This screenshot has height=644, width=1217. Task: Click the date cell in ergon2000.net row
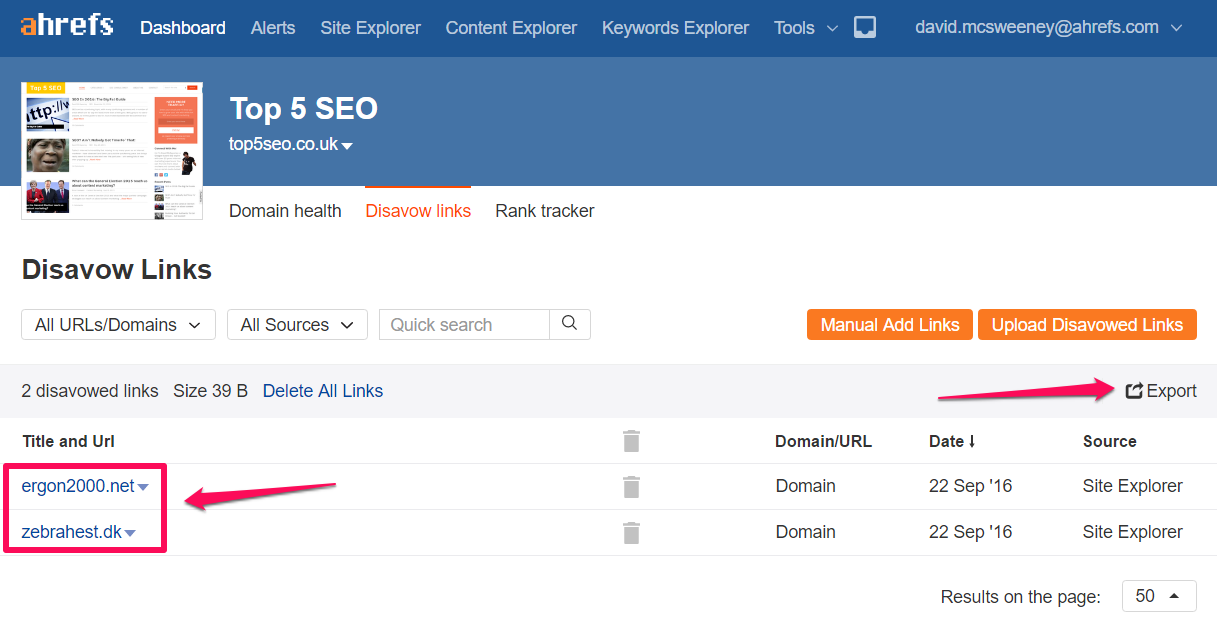coord(971,486)
